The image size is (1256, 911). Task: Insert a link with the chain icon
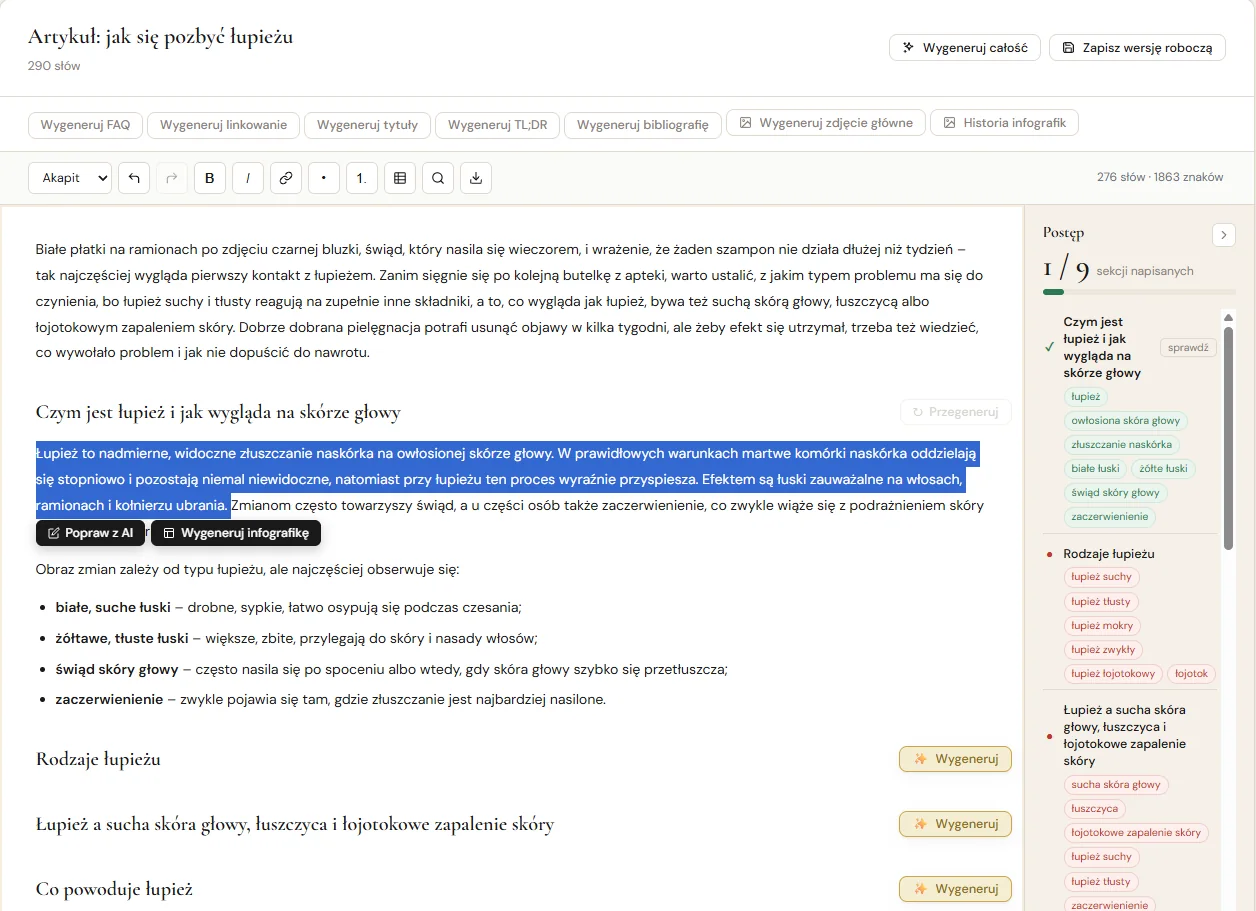click(x=286, y=178)
